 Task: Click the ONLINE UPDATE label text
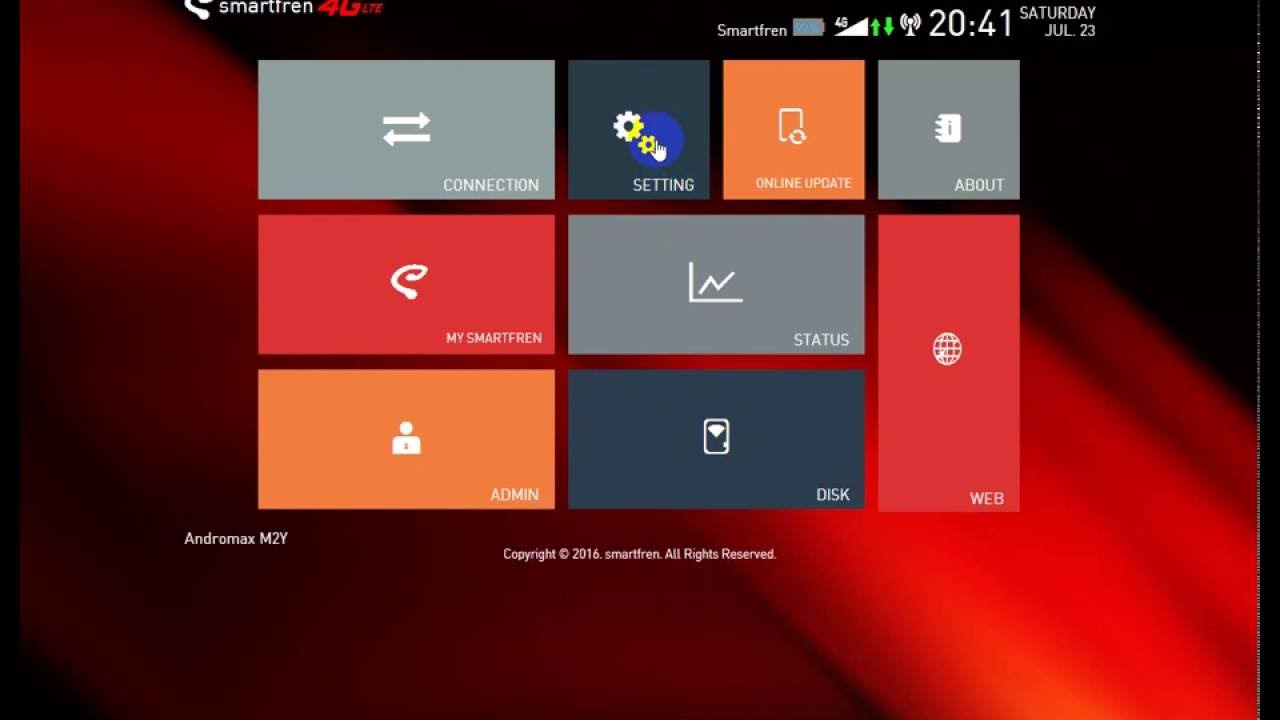[804, 183]
